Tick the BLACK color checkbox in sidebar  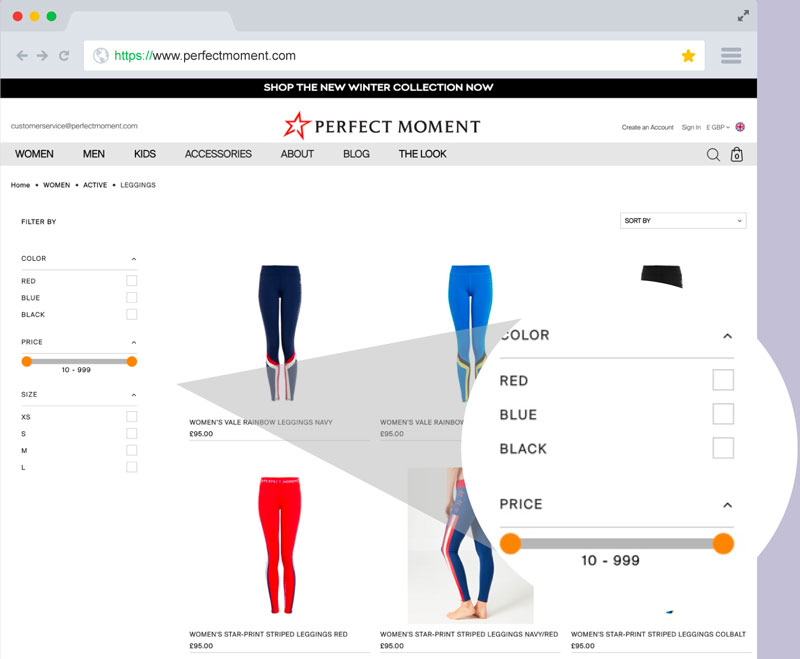point(132,314)
